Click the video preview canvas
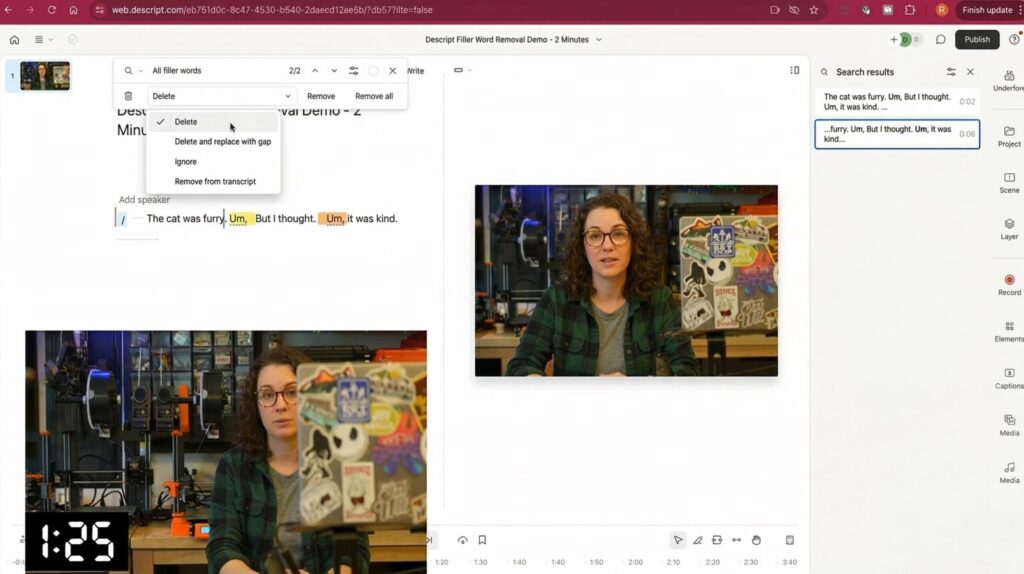1024x574 pixels. pyautogui.click(x=626, y=281)
